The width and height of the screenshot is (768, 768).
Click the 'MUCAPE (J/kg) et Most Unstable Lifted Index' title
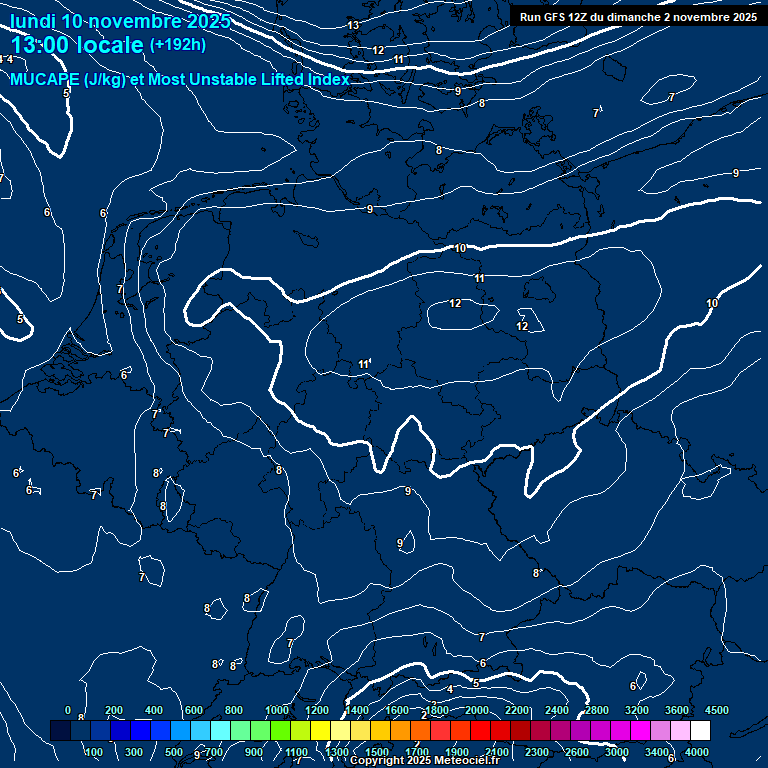click(180, 79)
